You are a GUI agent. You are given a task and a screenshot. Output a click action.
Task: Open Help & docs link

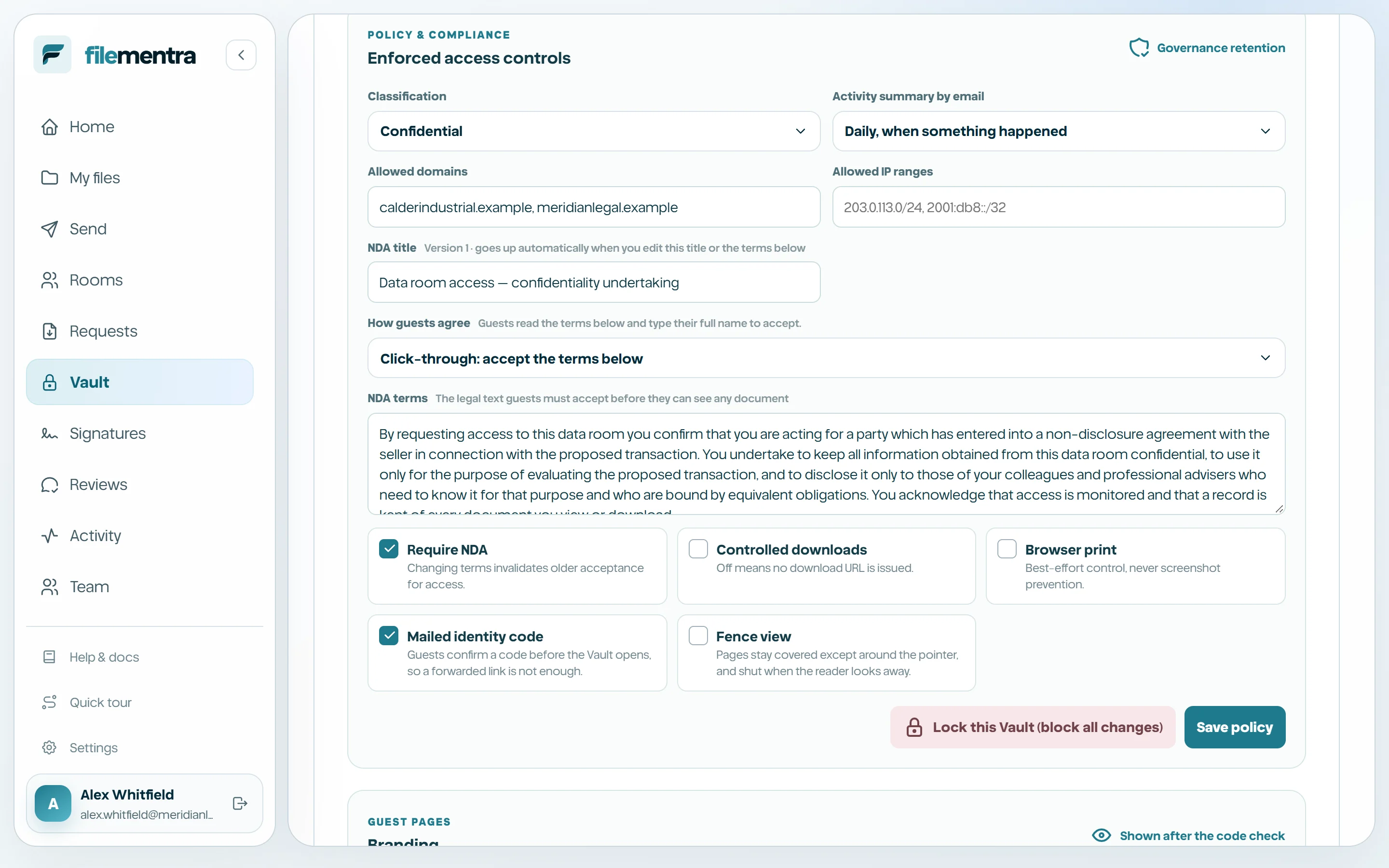pos(139,657)
